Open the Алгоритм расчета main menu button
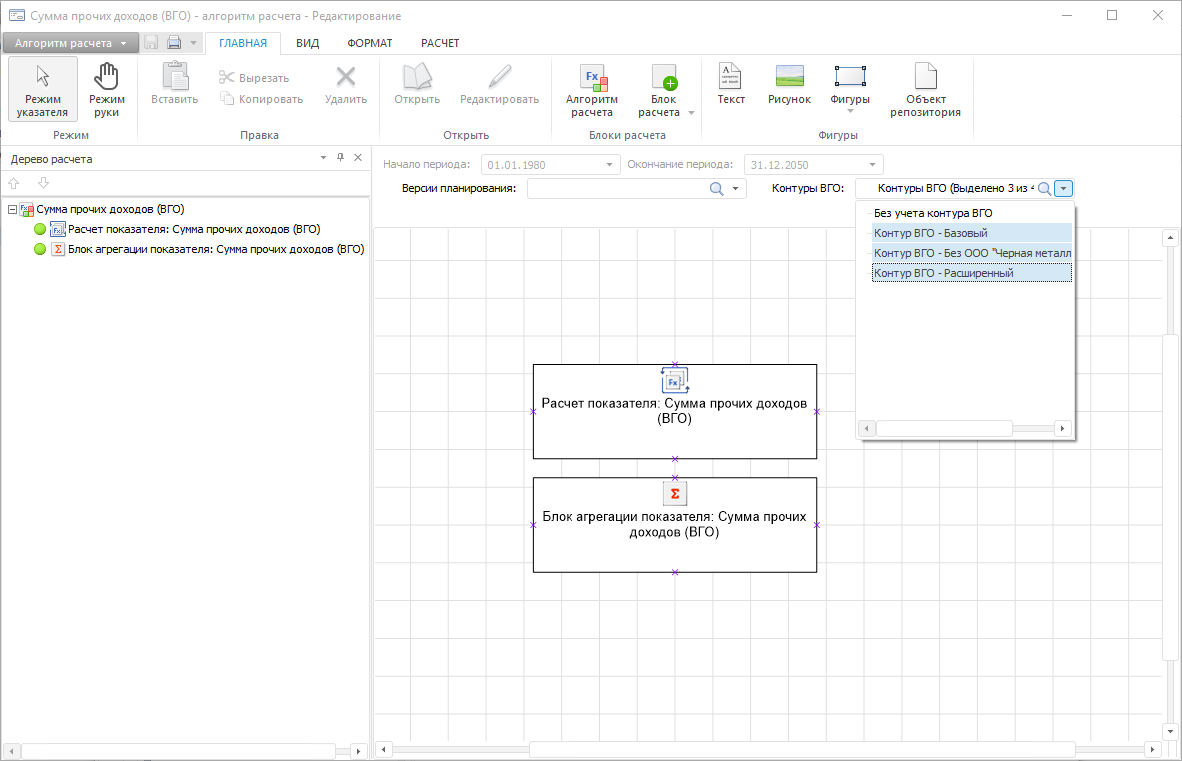 [x=70, y=43]
